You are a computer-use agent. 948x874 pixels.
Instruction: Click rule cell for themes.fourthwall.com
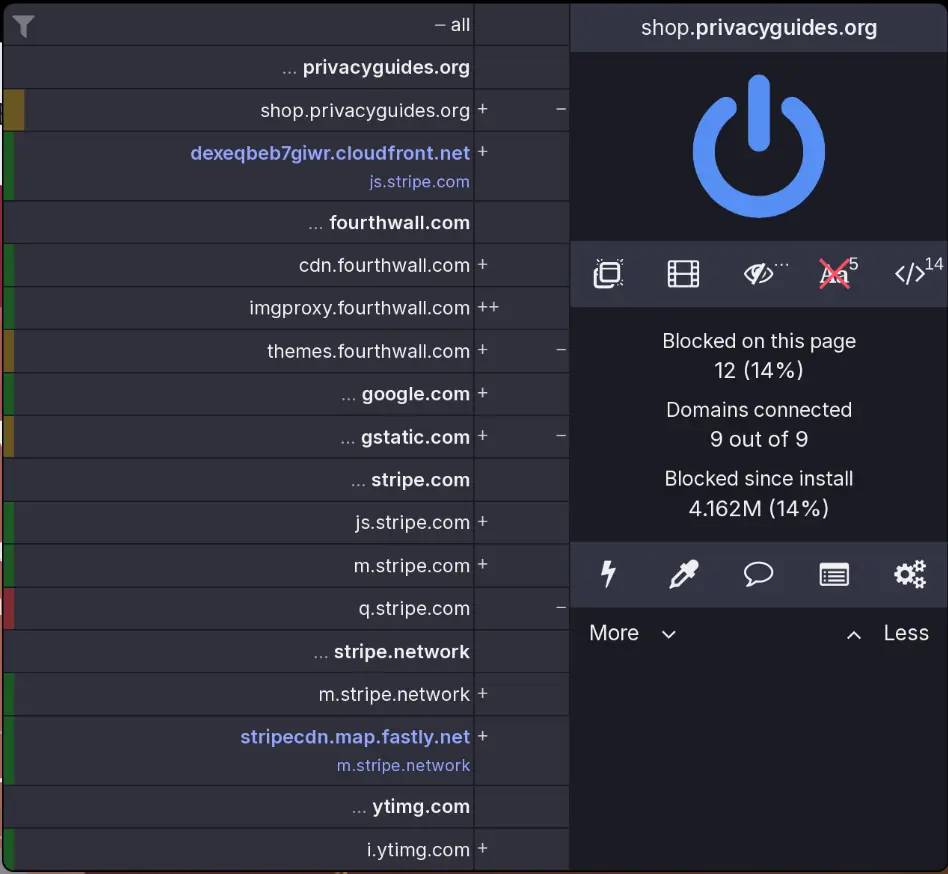coord(522,351)
